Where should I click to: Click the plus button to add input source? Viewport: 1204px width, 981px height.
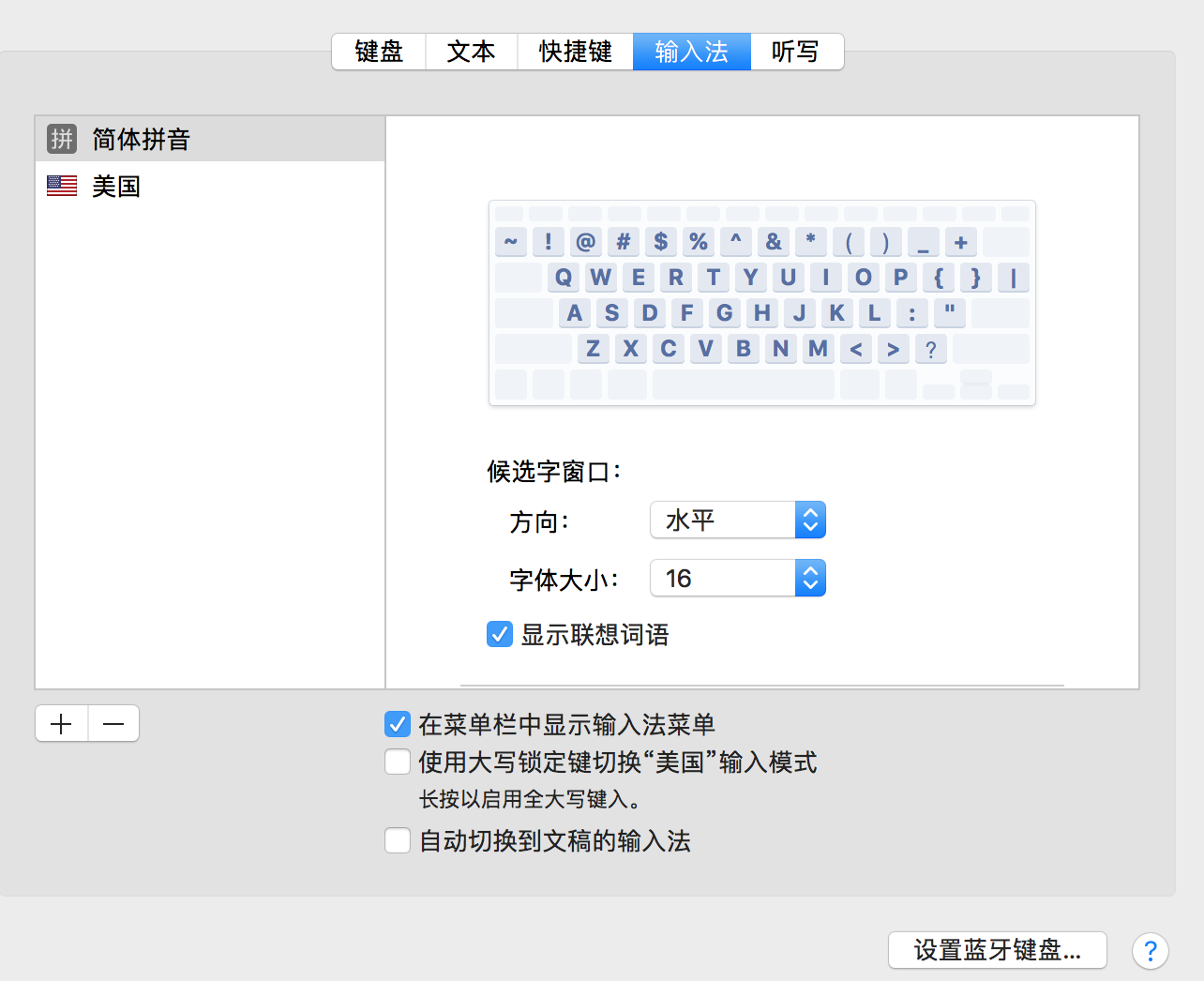(x=62, y=723)
